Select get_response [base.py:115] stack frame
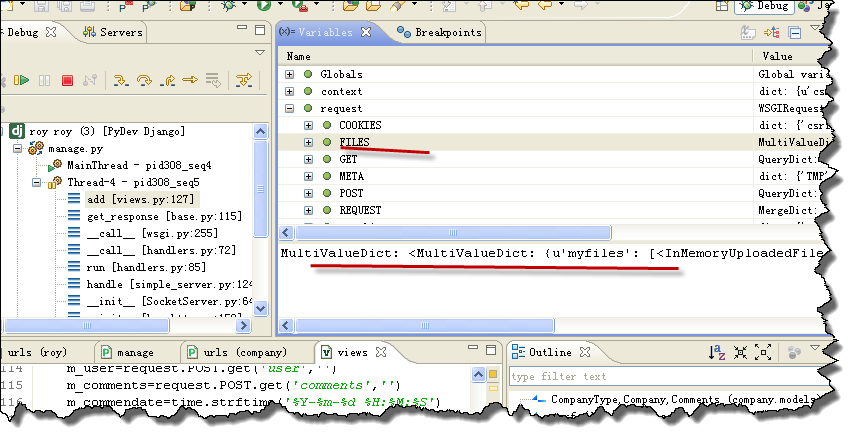Image resolution: width=861 pixels, height=446 pixels. point(164,216)
